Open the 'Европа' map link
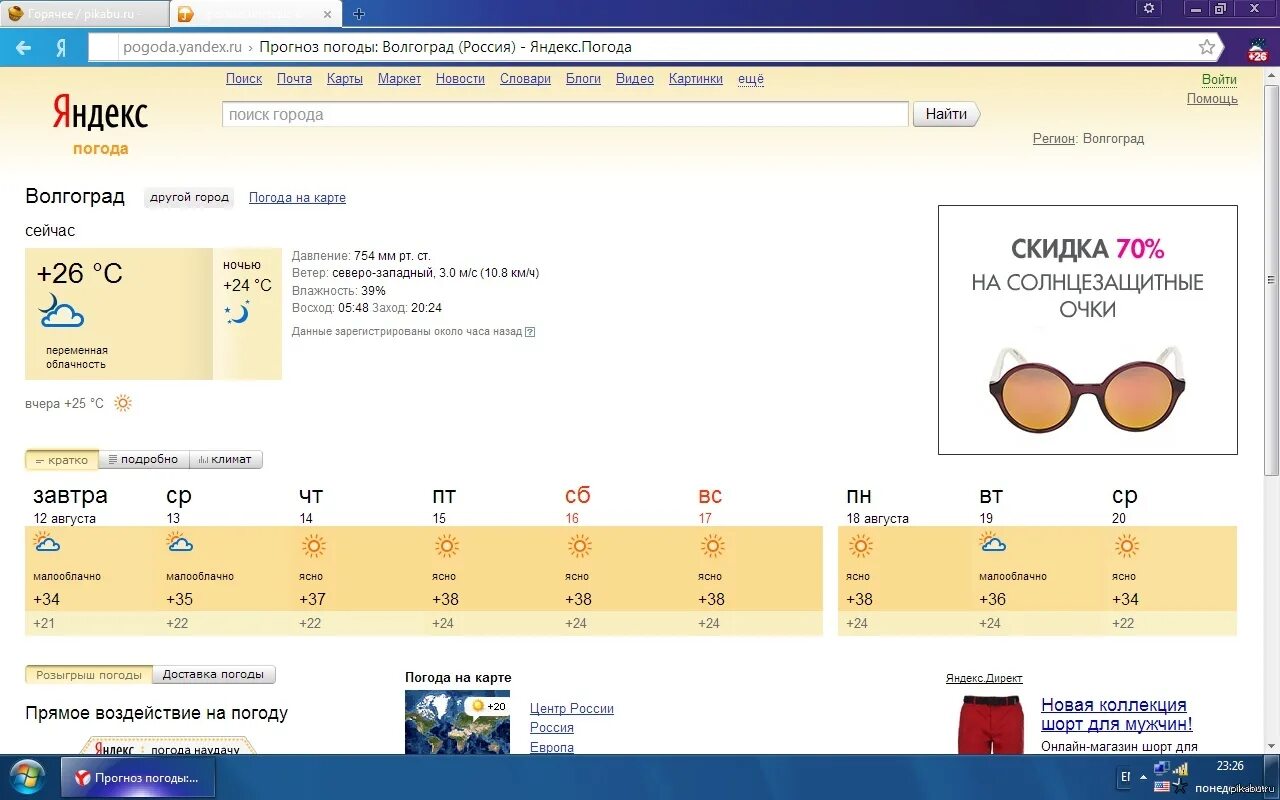 point(552,747)
